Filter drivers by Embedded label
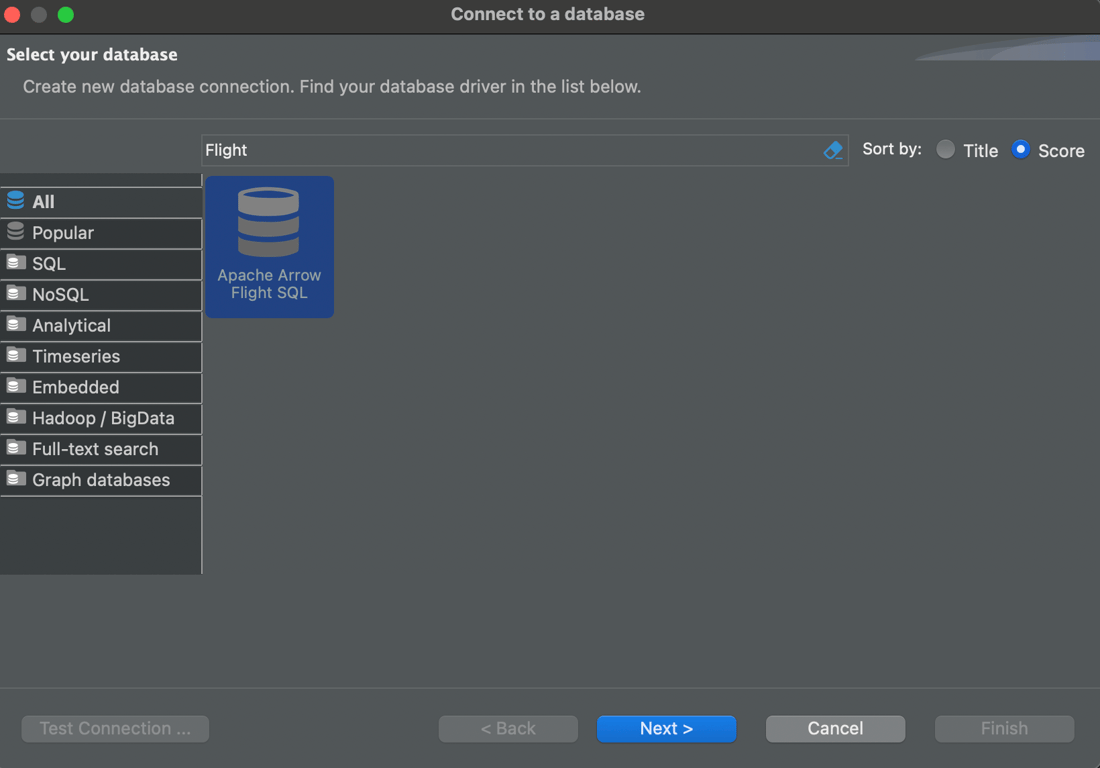This screenshot has width=1100, height=768. pos(76,387)
